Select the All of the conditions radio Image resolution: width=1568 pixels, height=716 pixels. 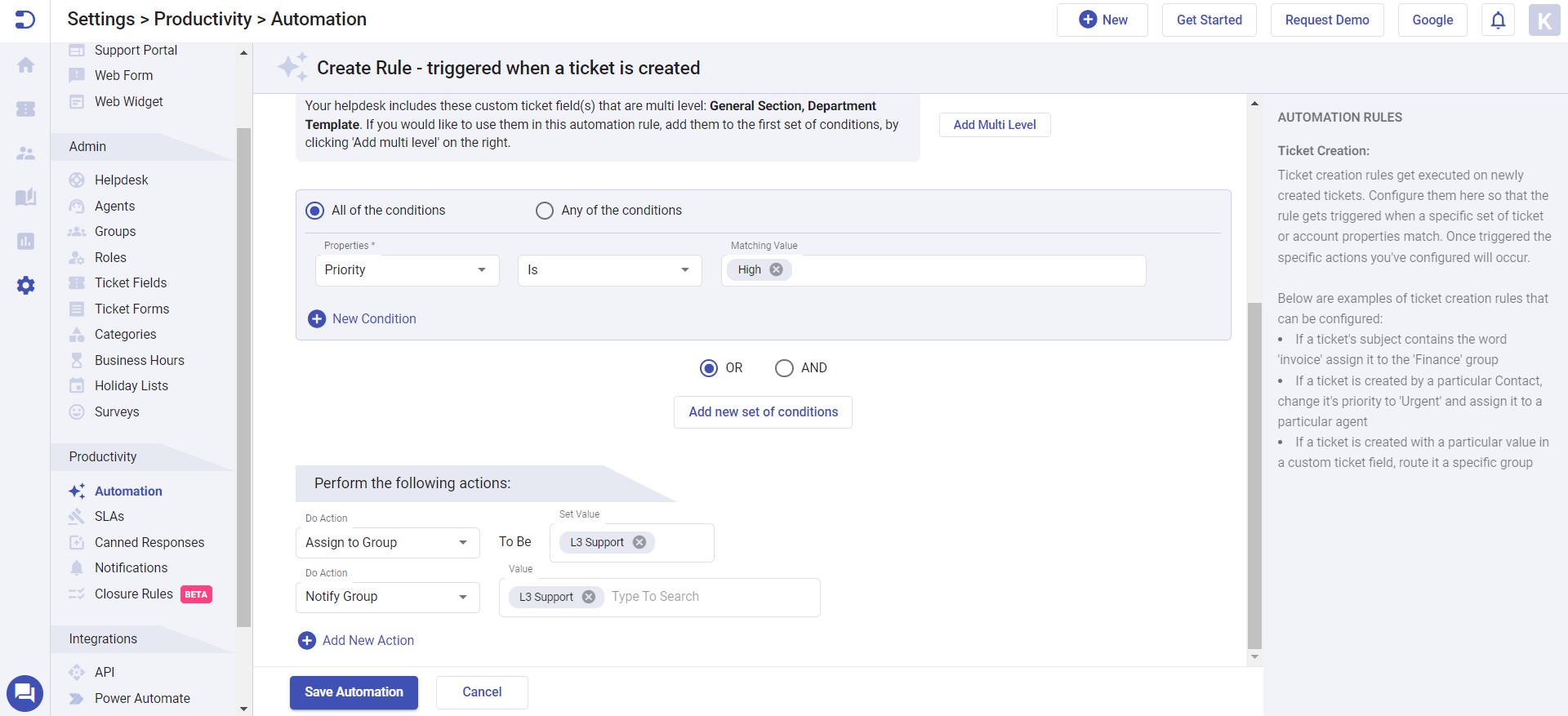314,211
